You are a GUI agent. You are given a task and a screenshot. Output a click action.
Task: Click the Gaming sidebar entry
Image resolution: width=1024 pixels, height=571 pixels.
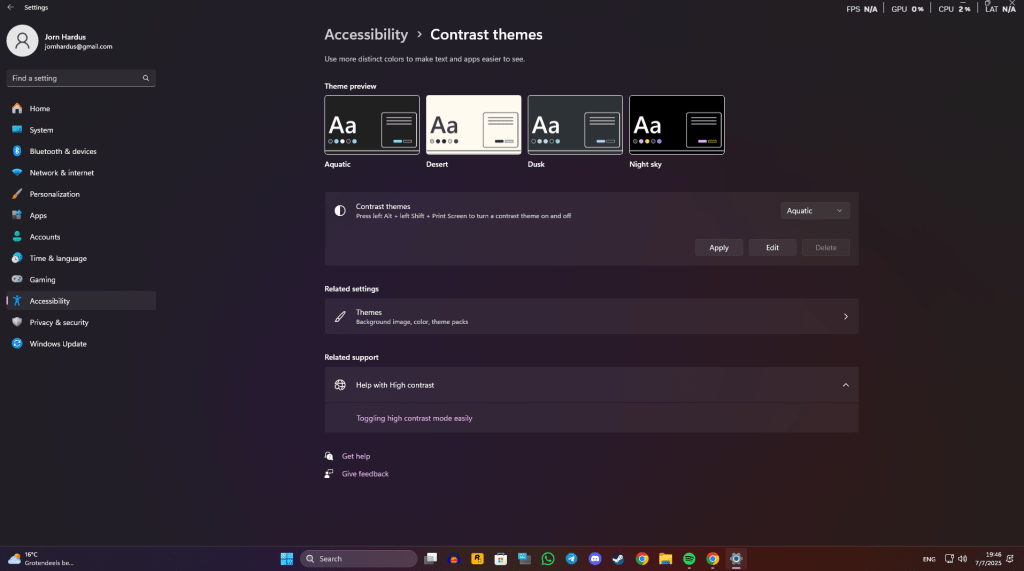pyautogui.click(x=42, y=280)
